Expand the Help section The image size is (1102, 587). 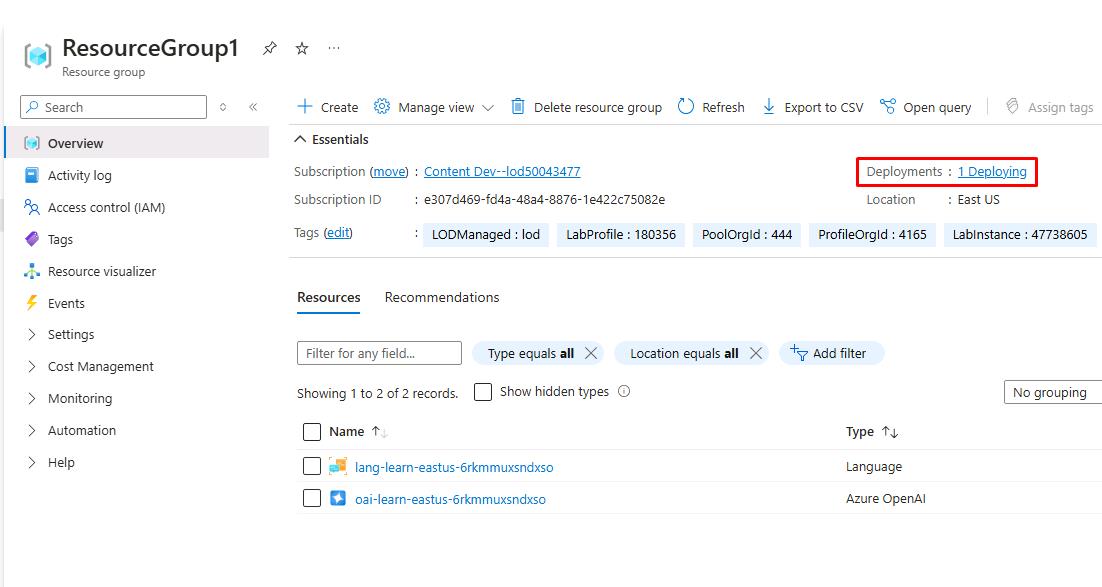click(x=32, y=463)
